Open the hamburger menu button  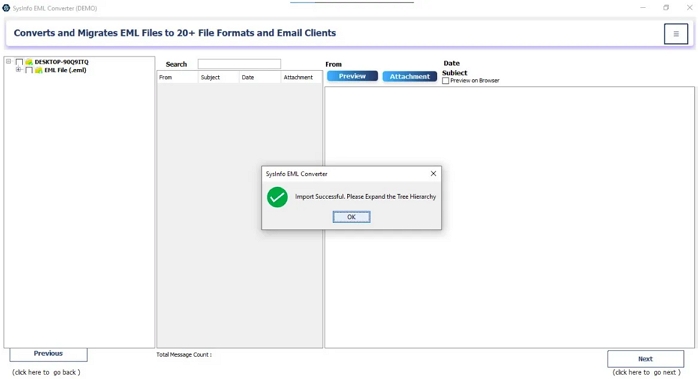click(x=676, y=34)
